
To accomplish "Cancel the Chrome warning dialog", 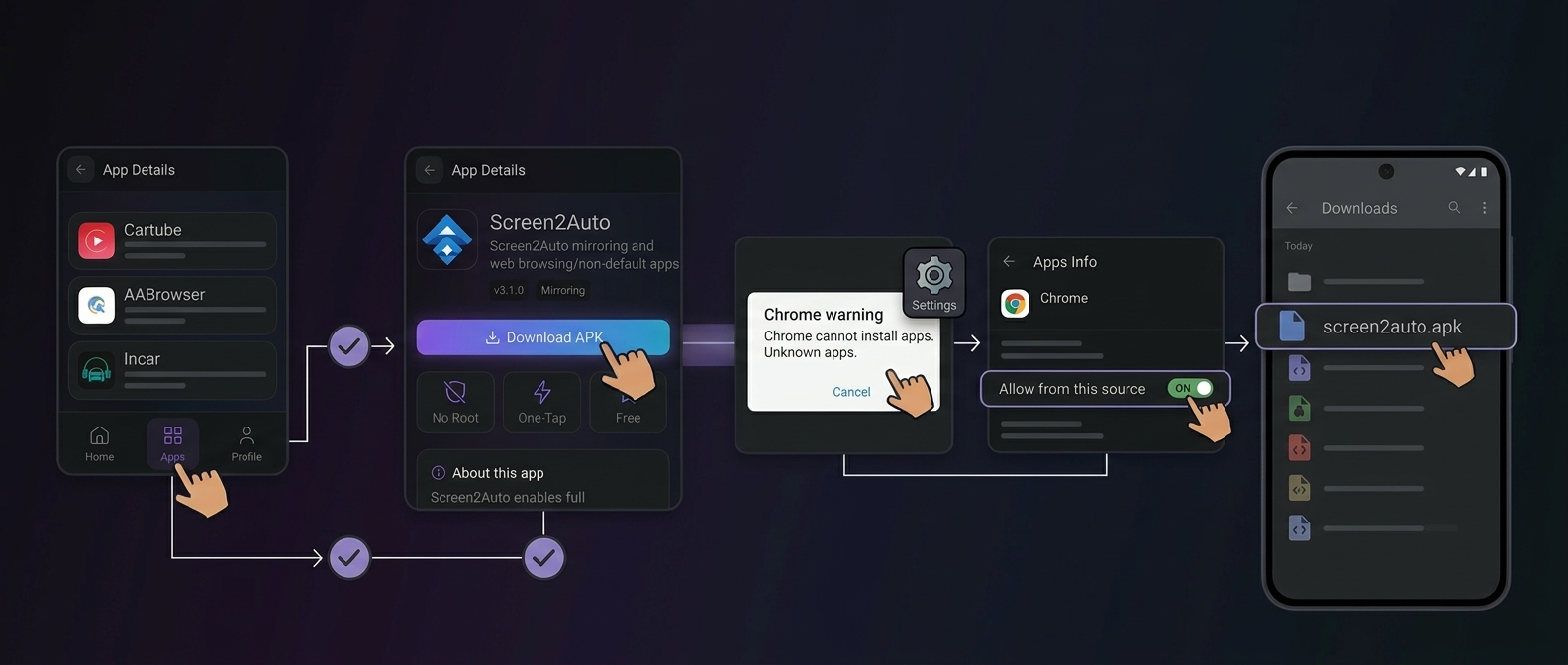I will click(x=851, y=392).
